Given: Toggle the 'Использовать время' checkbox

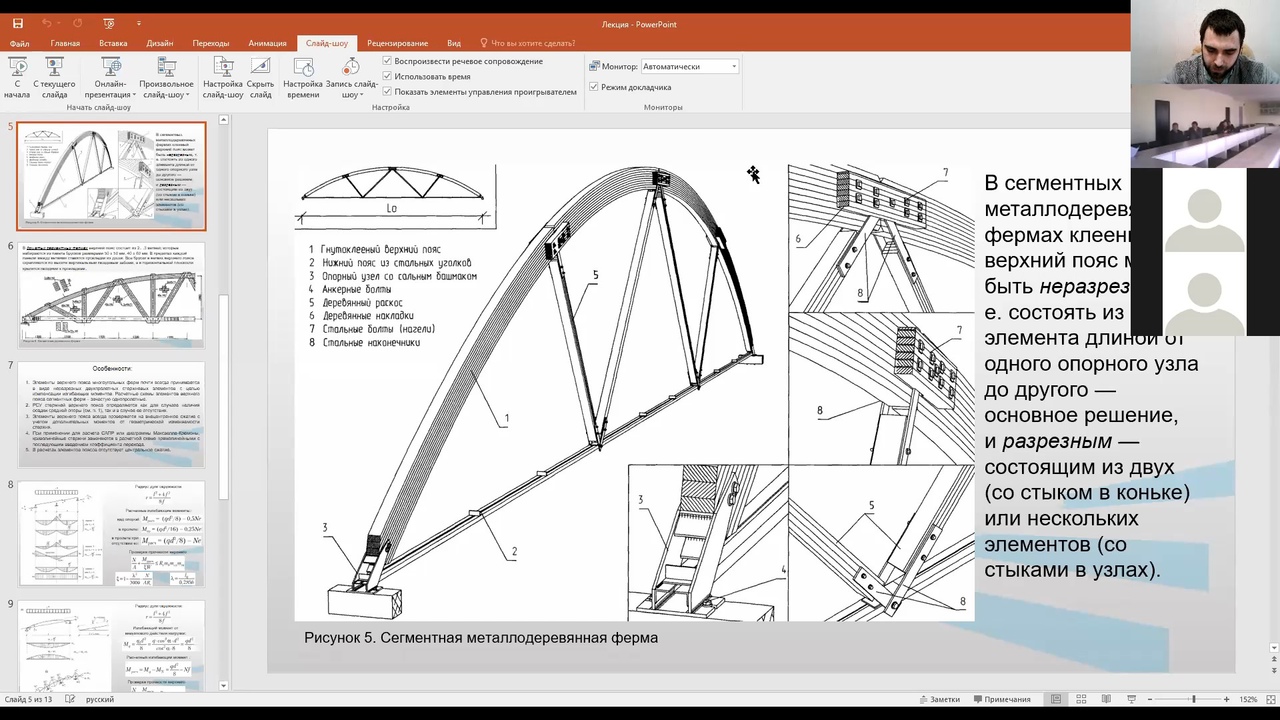Looking at the screenshot, I should click(387, 76).
